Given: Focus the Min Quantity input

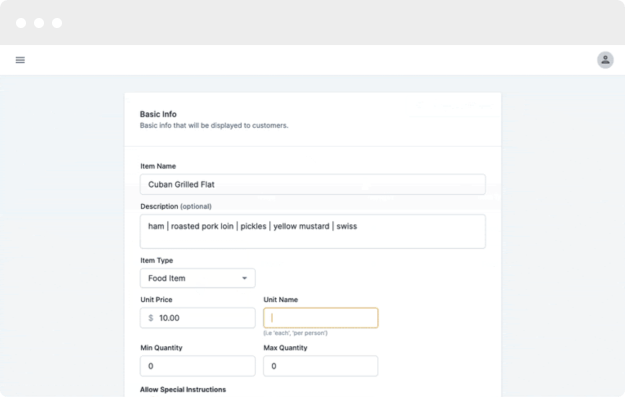Looking at the screenshot, I should point(198,366).
